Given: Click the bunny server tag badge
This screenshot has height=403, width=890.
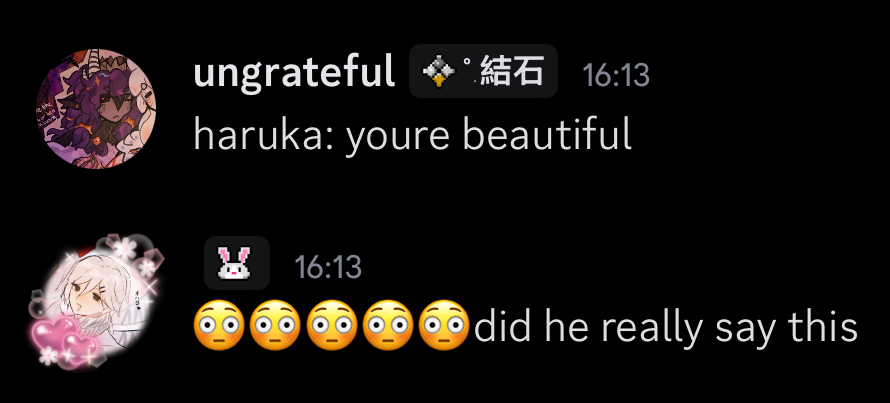Looking at the screenshot, I should click(x=237, y=264).
